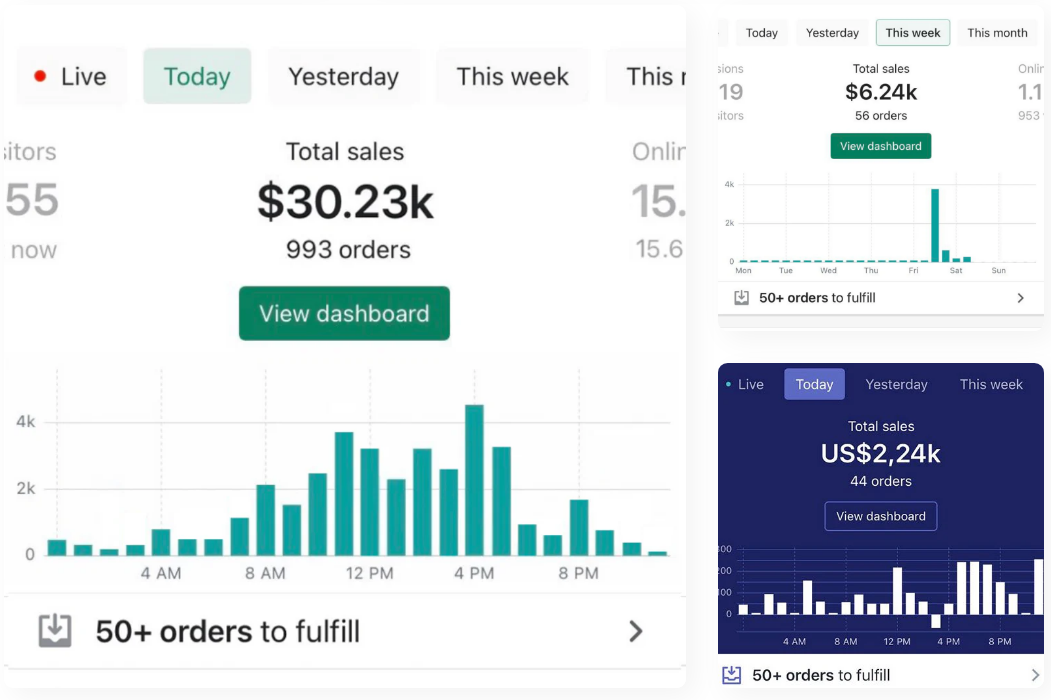
Task: Choose the highlighted This week tab in small panel
Action: (913, 33)
